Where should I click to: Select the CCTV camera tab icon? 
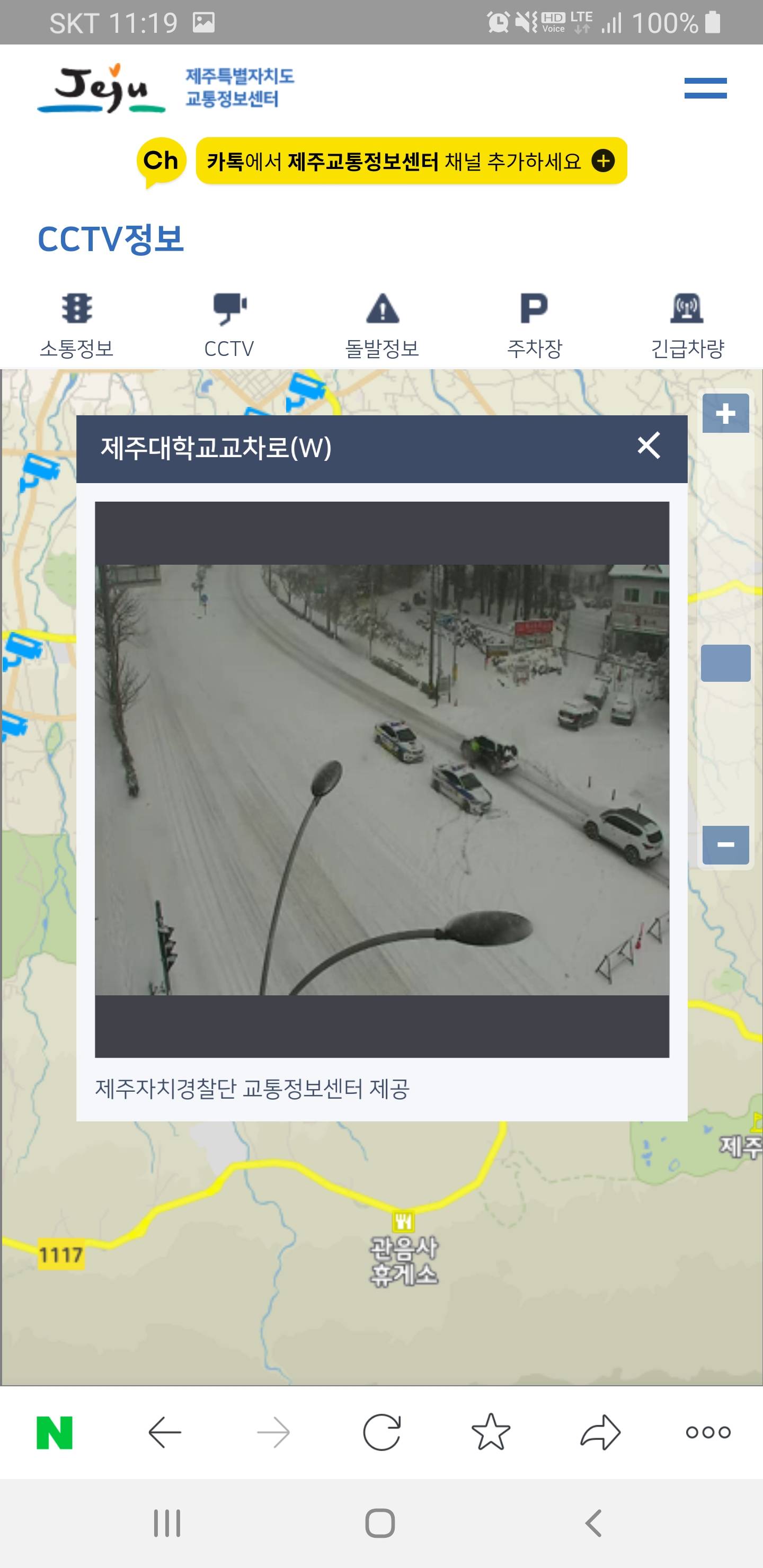pyautogui.click(x=229, y=309)
